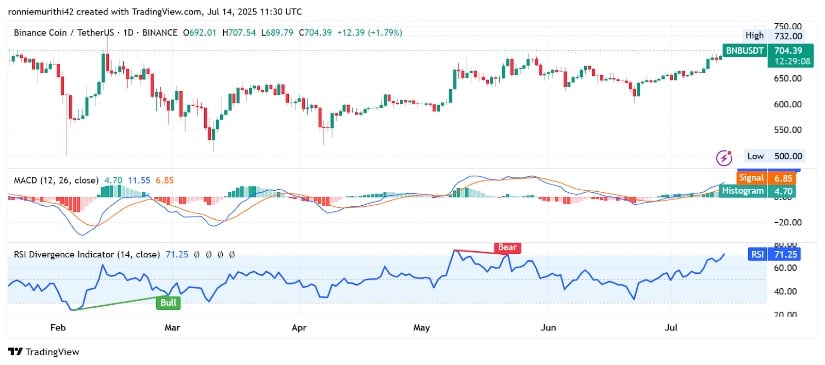Click the 750.00 price axis value

tap(788, 26)
